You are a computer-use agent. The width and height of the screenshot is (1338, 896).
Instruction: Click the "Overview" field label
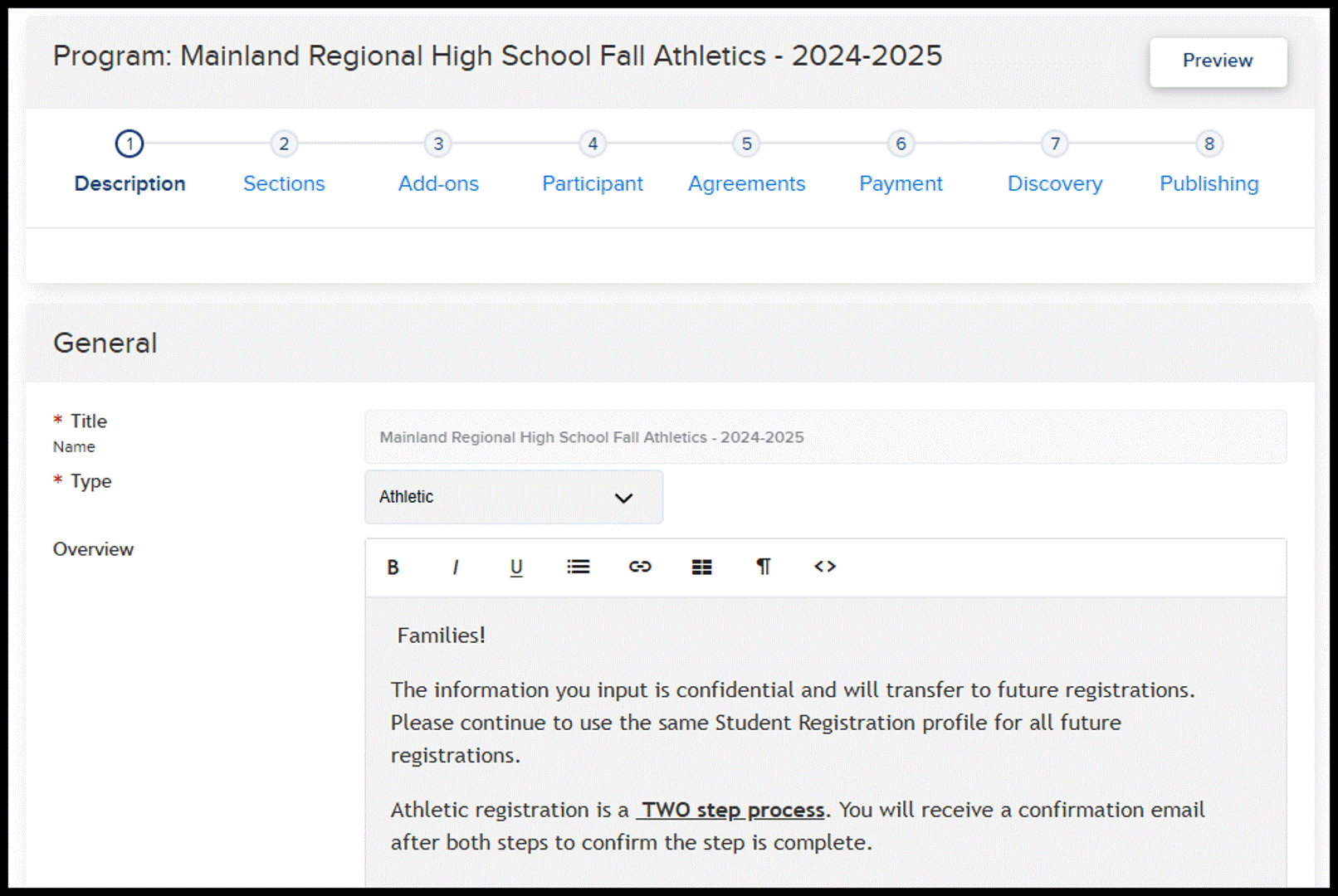(93, 549)
